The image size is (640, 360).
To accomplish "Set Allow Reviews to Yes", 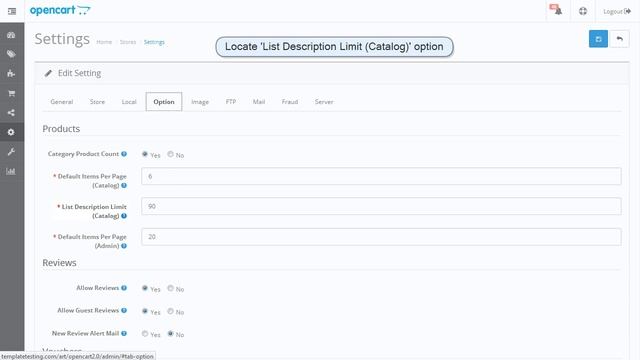I will (x=145, y=288).
